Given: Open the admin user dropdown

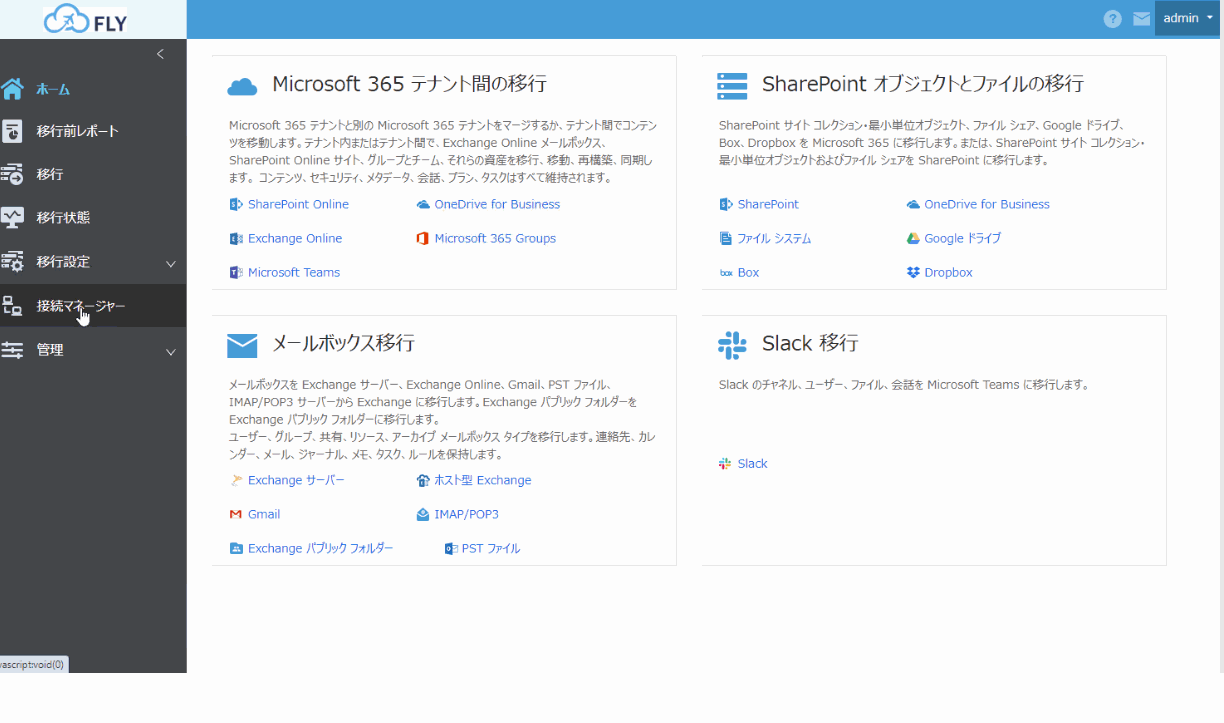Looking at the screenshot, I should 1187,18.
